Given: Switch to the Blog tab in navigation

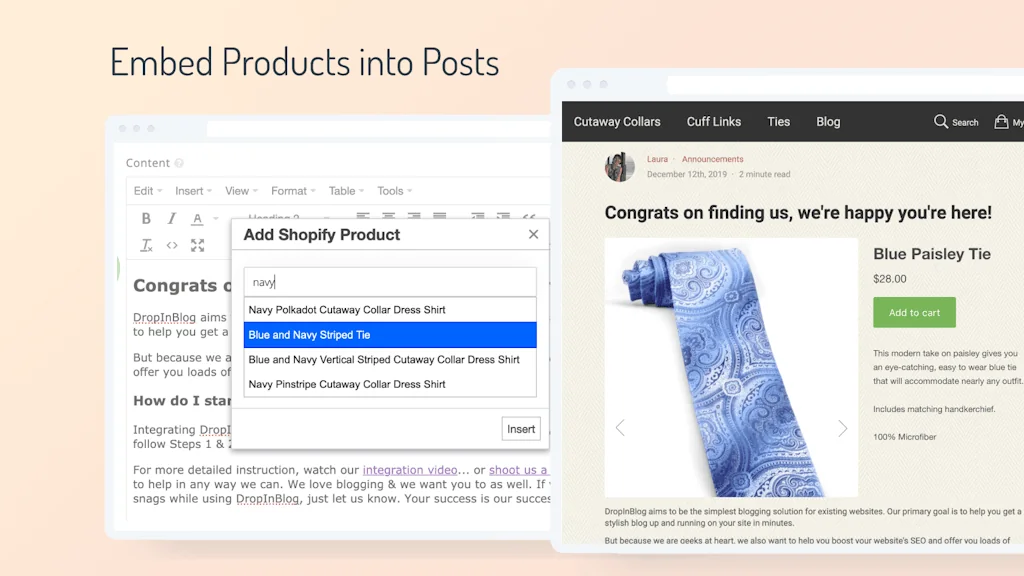Looking at the screenshot, I should click(x=828, y=121).
